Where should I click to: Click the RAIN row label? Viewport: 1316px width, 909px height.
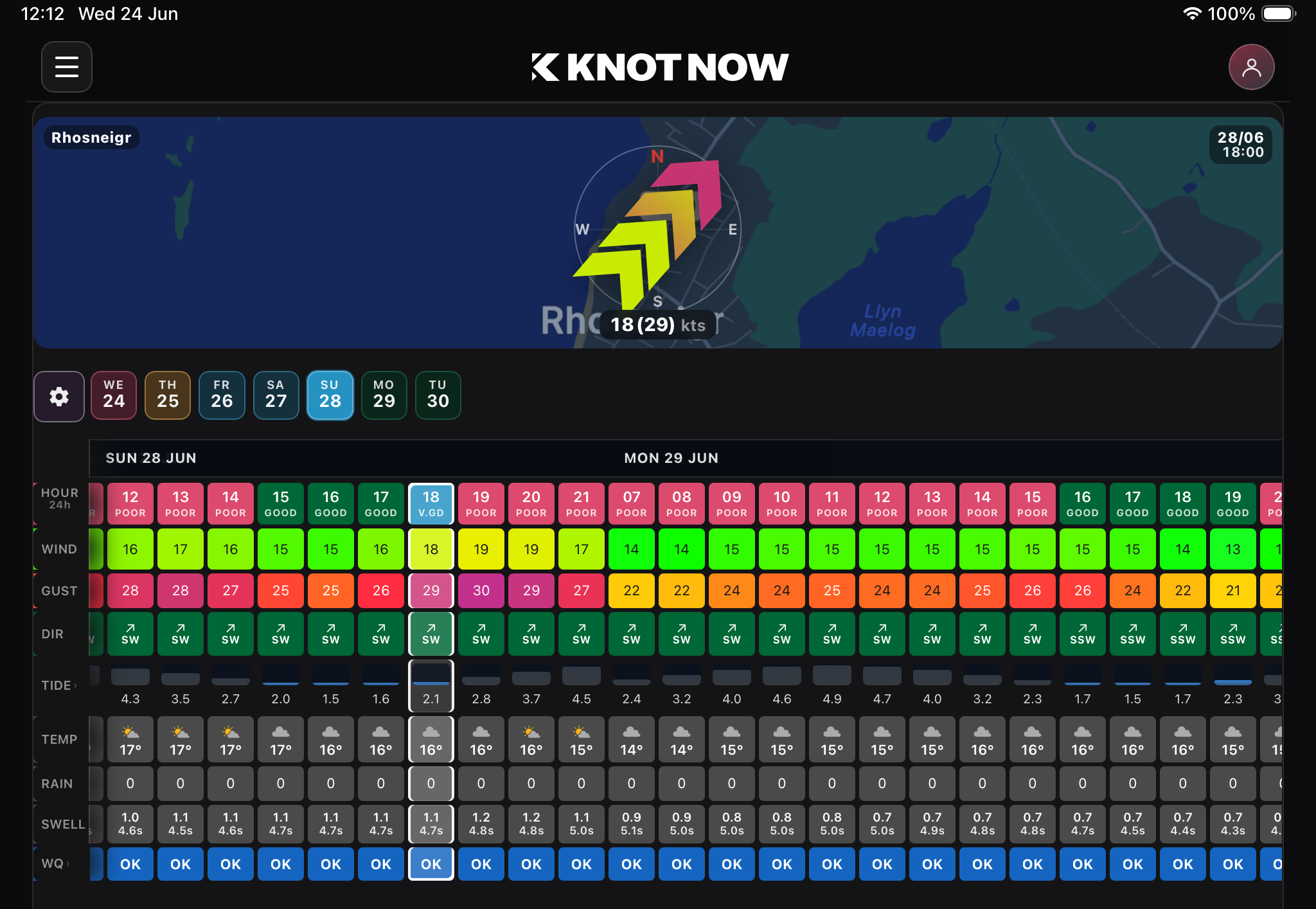point(57,784)
